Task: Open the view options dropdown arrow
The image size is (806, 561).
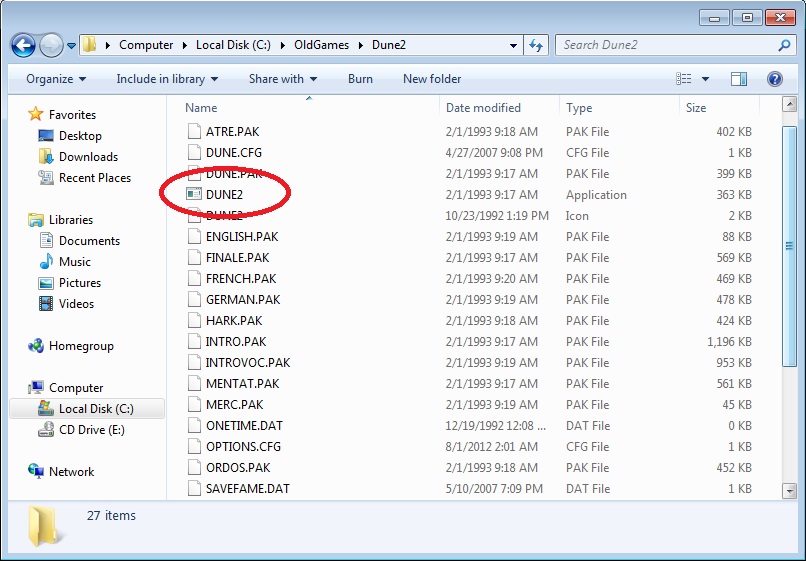Action: tap(705, 79)
